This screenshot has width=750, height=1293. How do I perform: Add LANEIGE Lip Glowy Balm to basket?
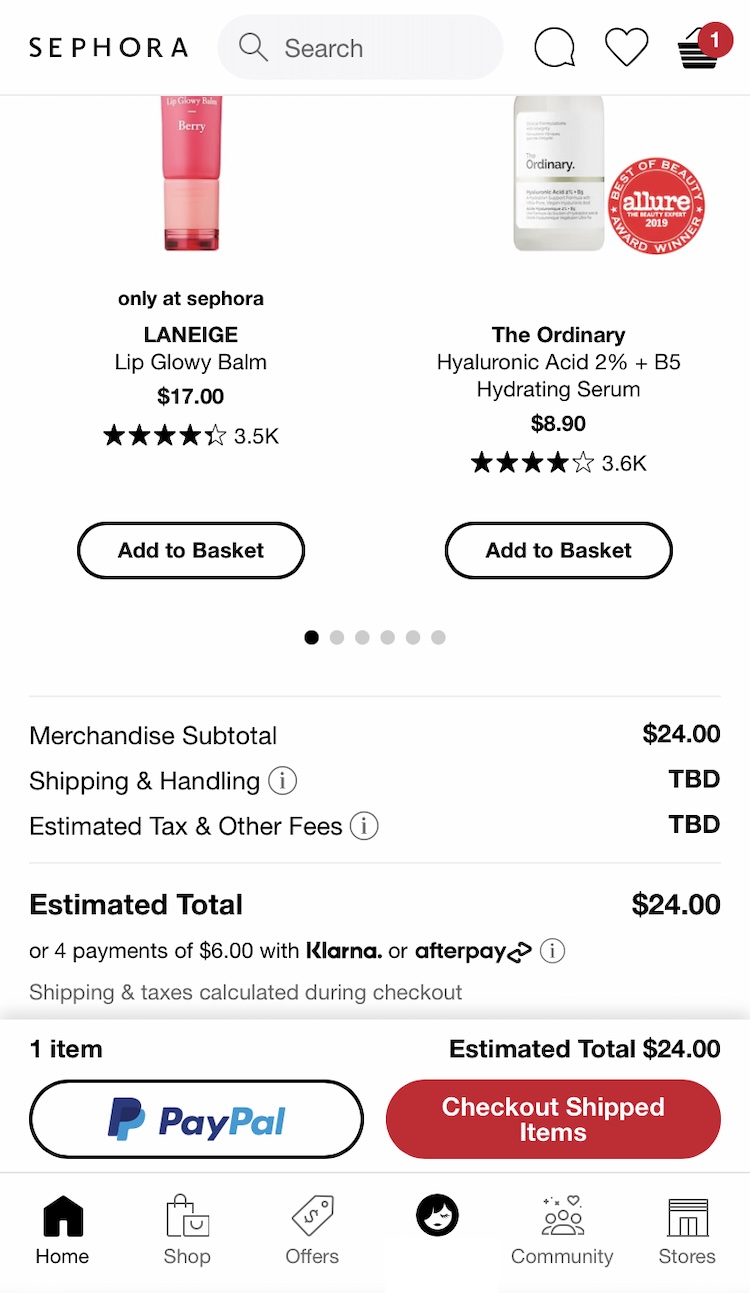coord(191,550)
